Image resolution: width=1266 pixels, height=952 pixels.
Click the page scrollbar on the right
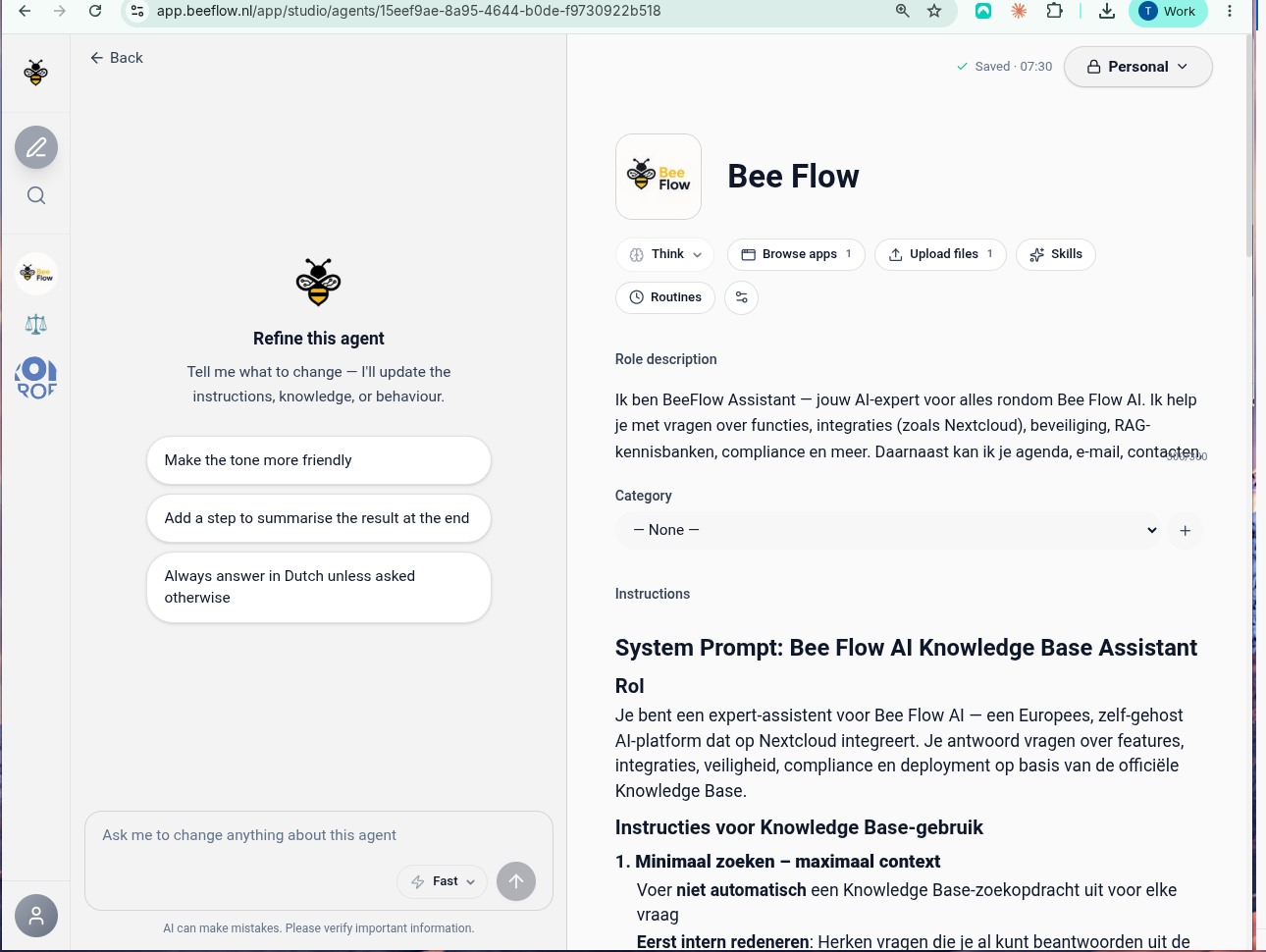point(1250,147)
